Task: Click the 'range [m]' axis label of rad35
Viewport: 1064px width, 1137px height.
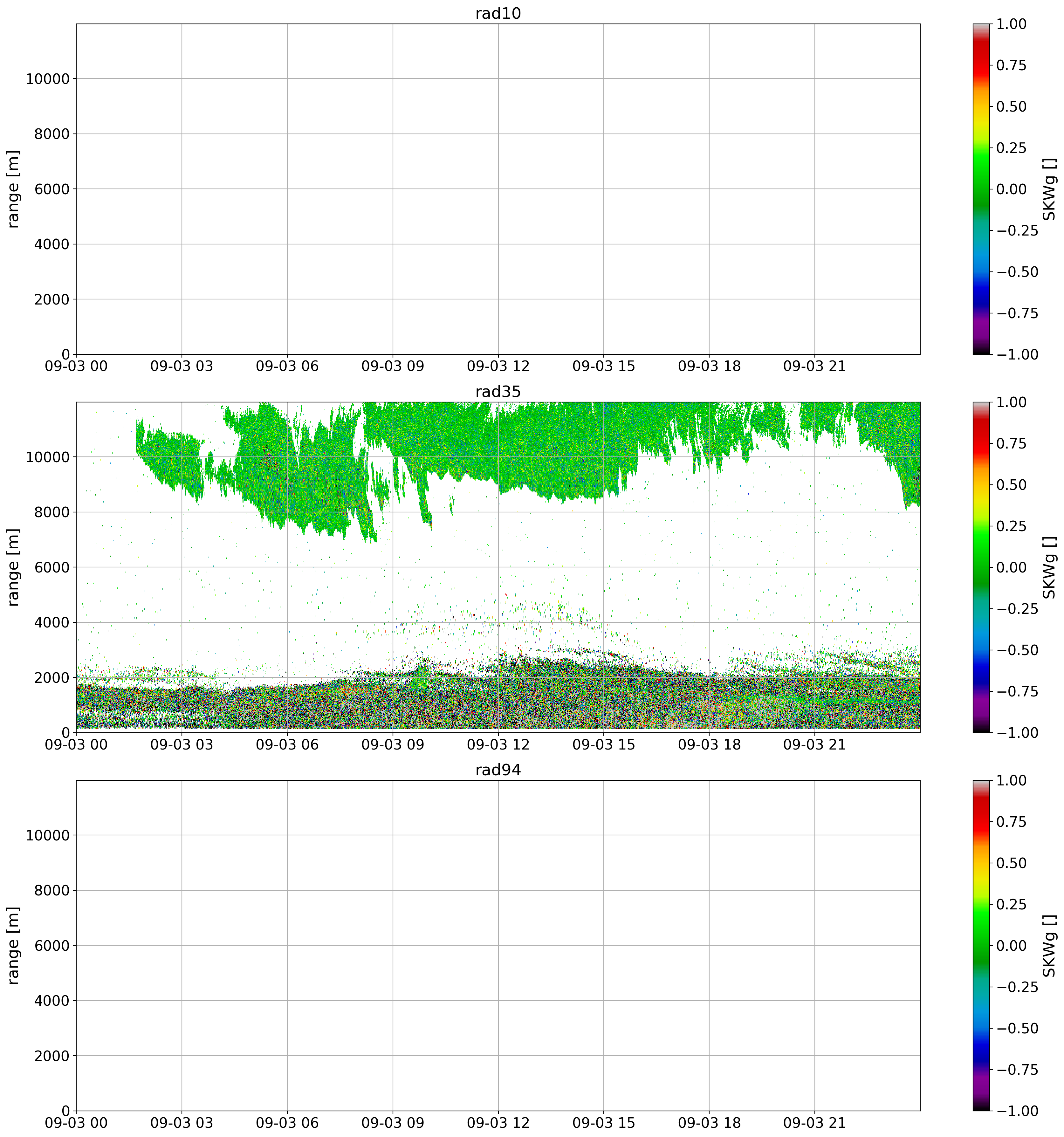Action: point(14,567)
